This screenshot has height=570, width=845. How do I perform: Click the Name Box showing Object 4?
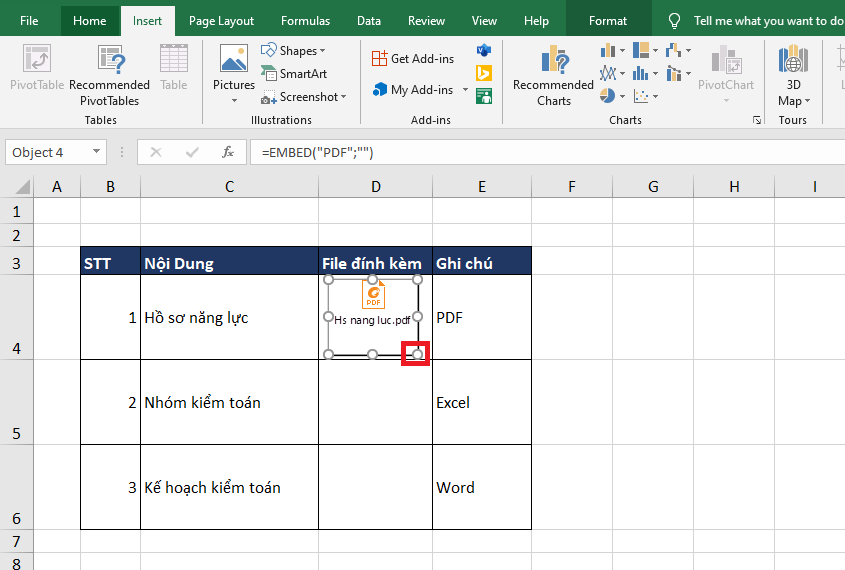pos(49,152)
